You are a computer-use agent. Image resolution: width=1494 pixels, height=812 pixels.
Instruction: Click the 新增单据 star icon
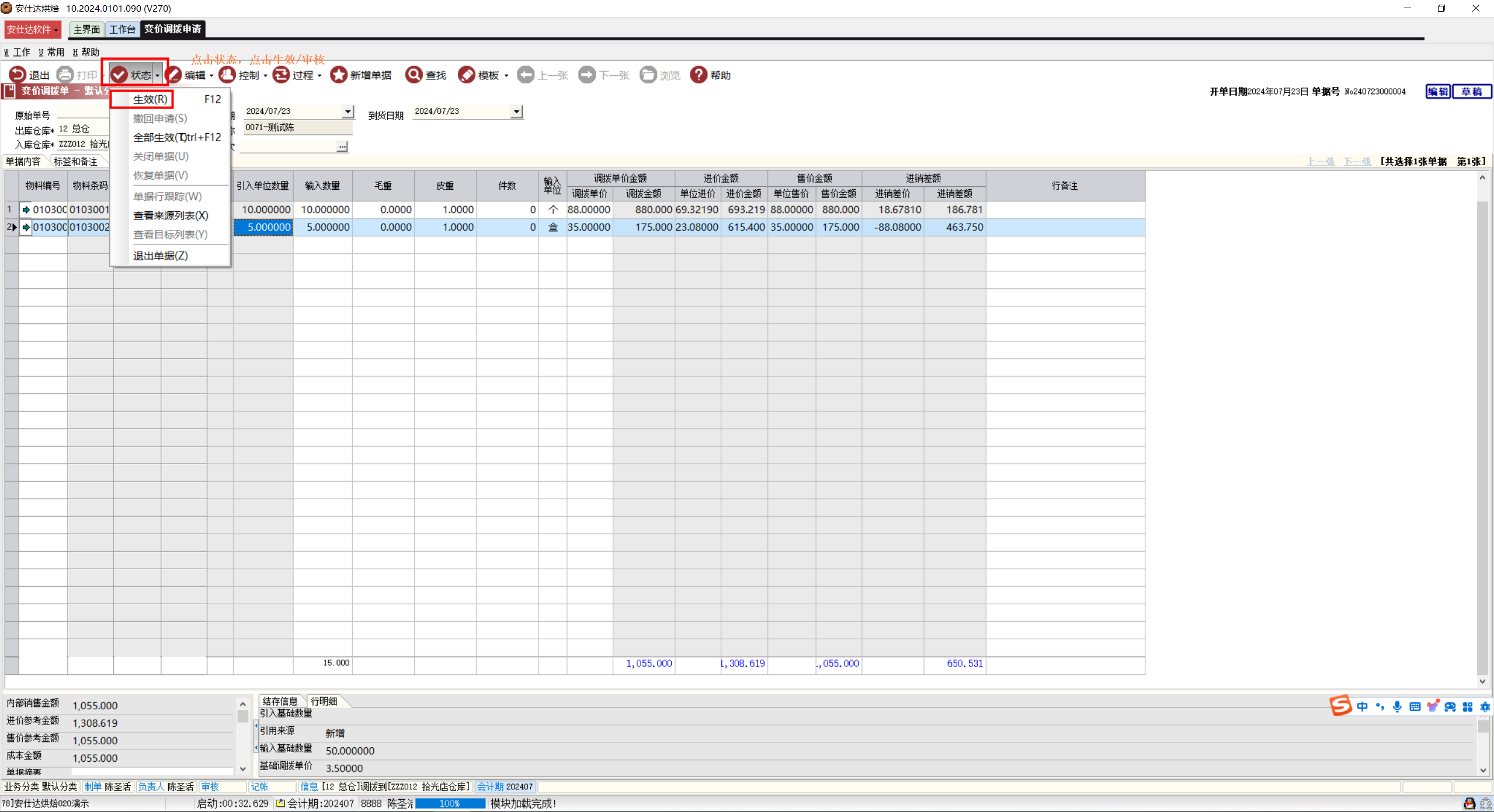(339, 75)
